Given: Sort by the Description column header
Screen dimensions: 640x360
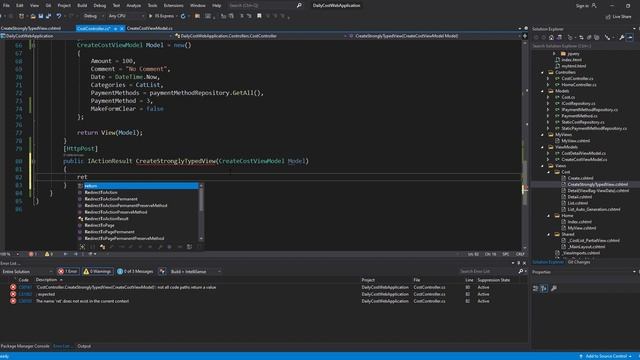Looking at the screenshot, I should [x=47, y=280].
